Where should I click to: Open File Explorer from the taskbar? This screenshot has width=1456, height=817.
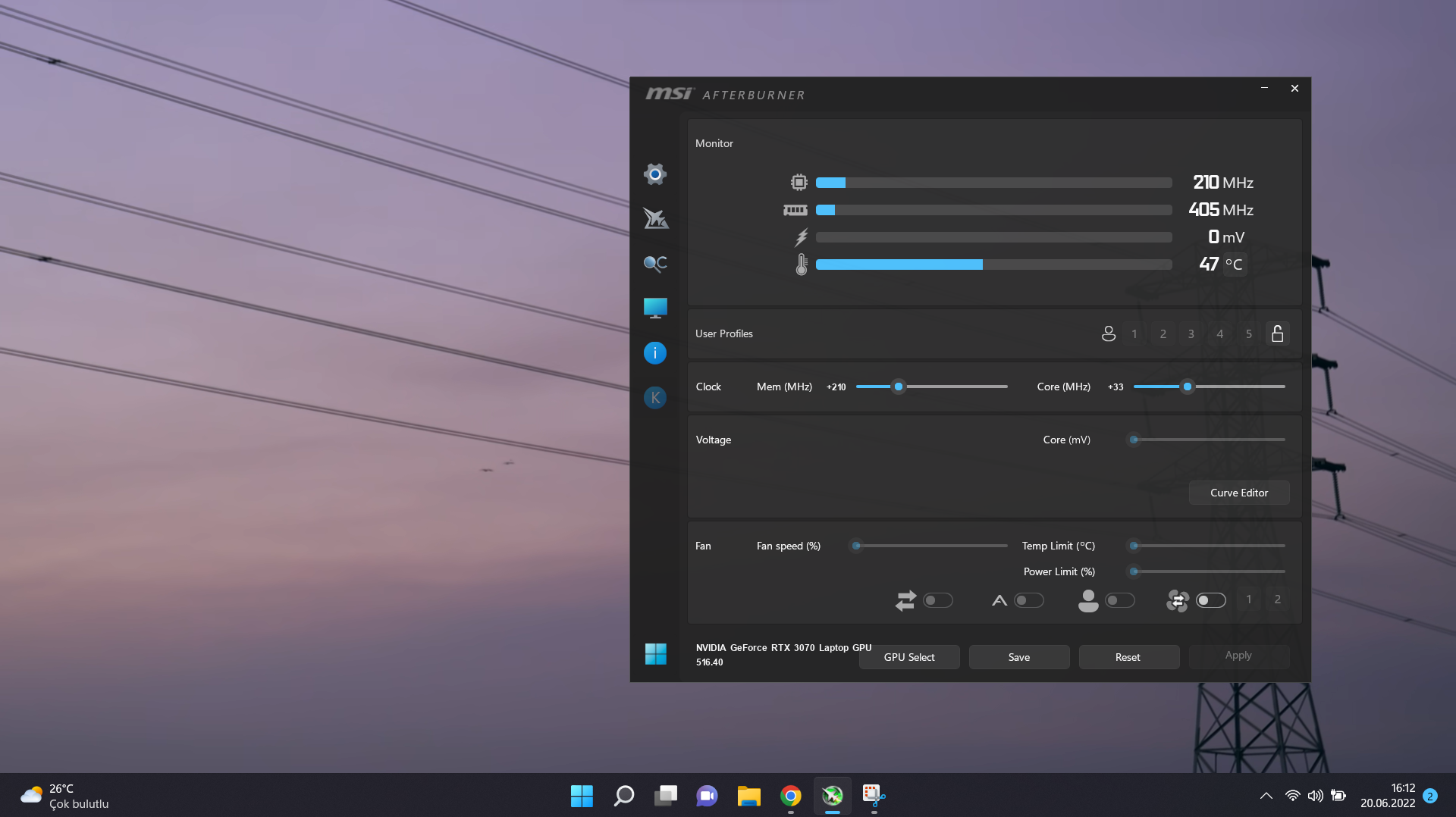(x=749, y=795)
